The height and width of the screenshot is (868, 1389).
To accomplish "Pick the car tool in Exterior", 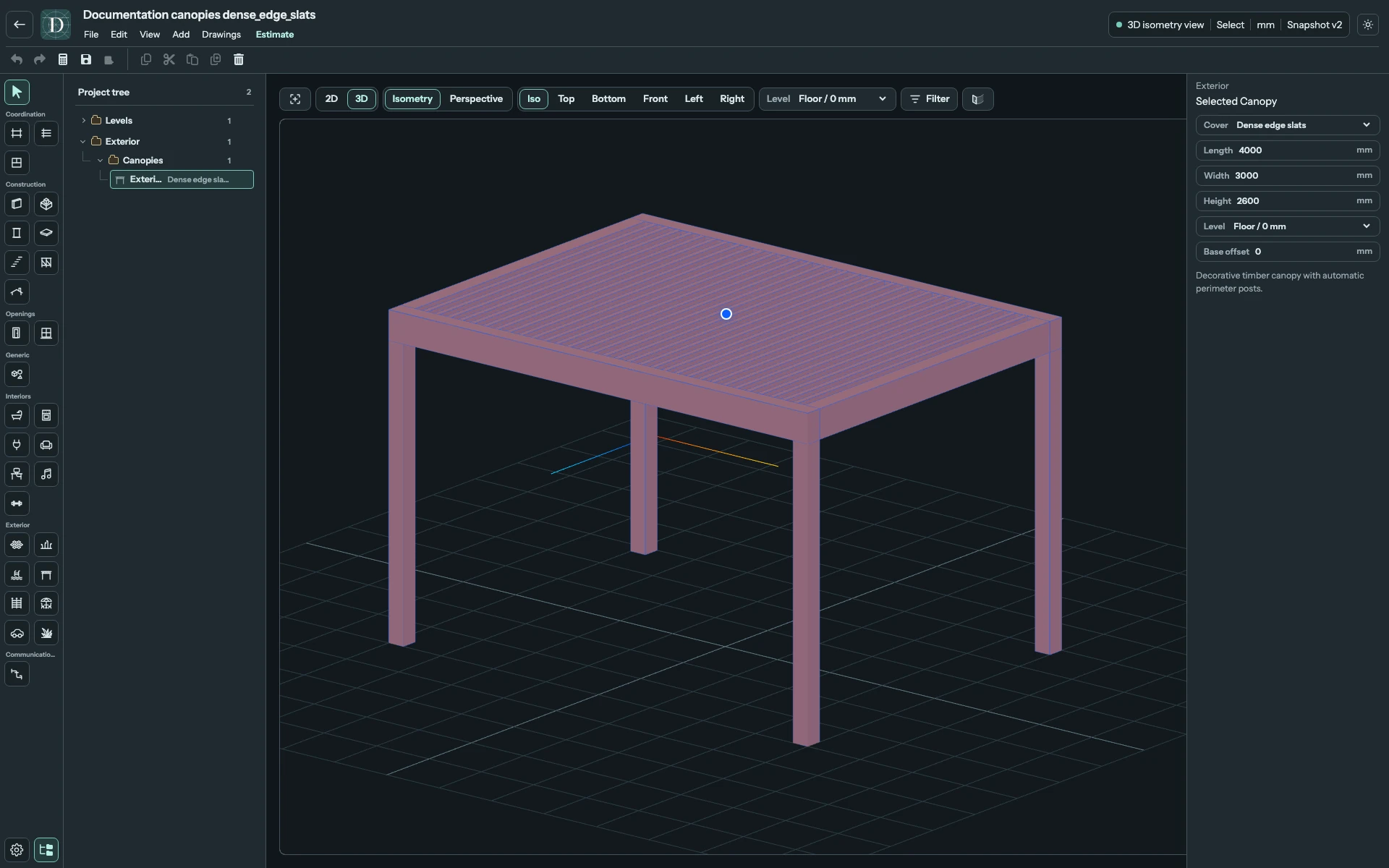I will tap(17, 633).
